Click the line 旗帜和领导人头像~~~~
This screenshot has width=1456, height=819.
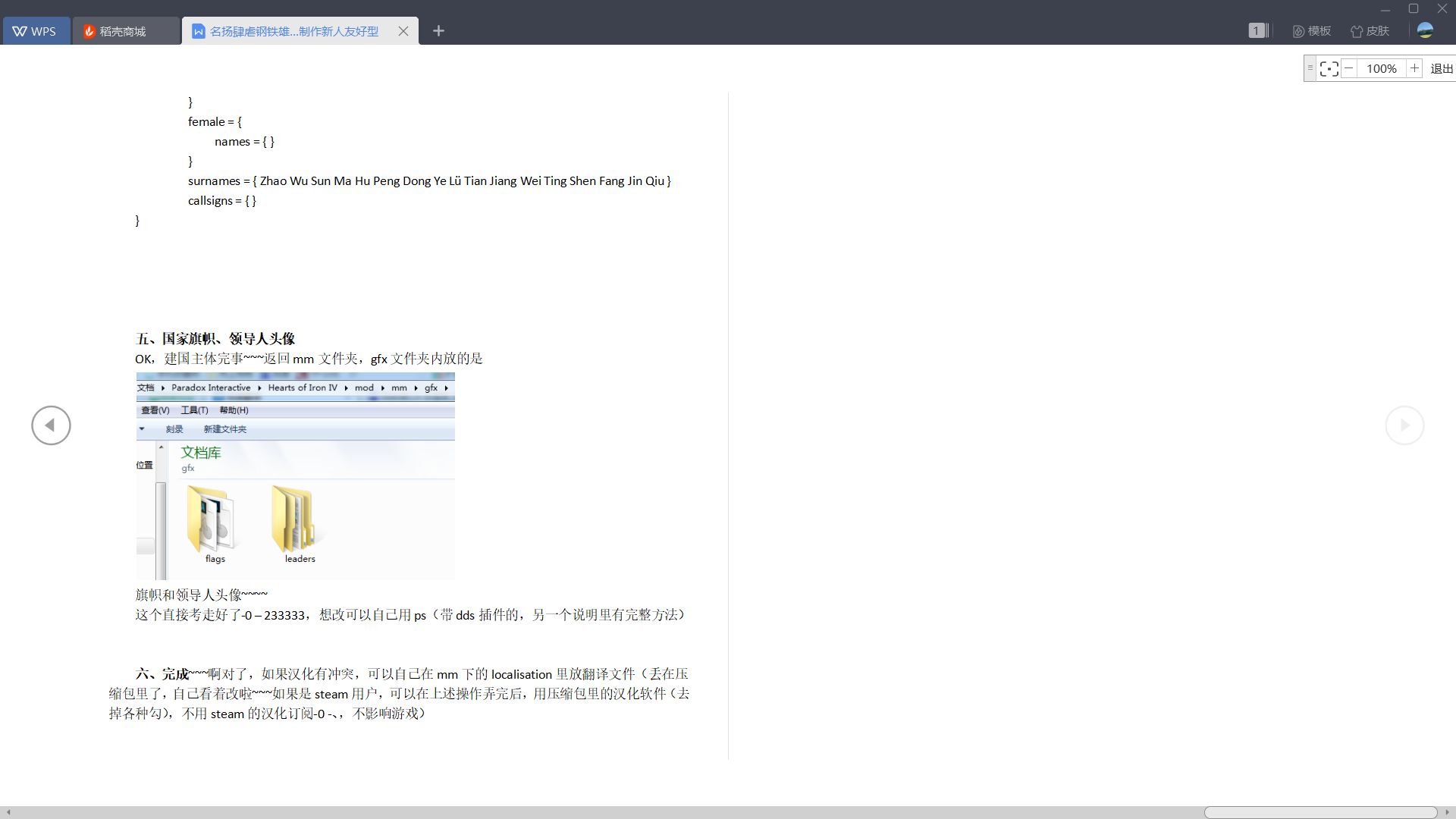(202, 595)
